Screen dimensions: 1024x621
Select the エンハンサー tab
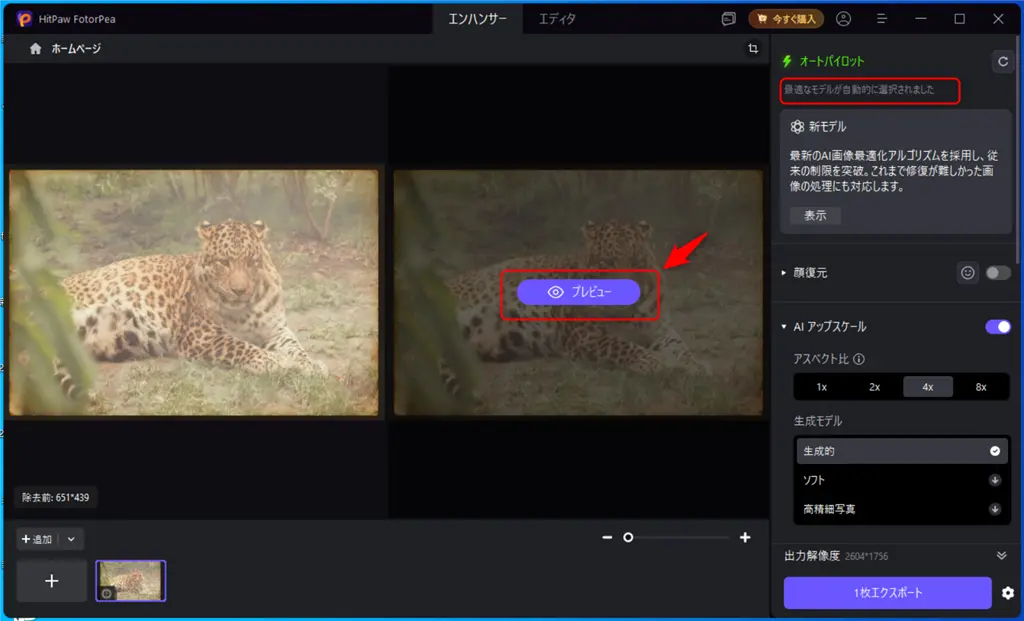tap(478, 18)
